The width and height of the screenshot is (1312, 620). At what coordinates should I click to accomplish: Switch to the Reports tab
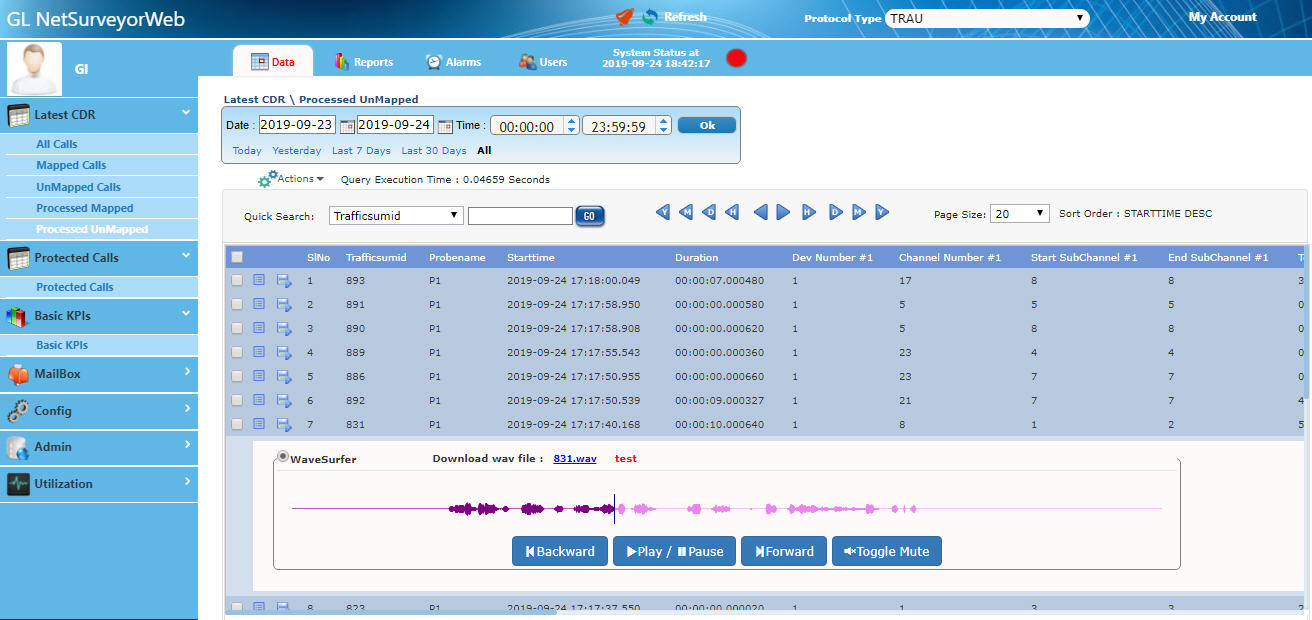363,62
